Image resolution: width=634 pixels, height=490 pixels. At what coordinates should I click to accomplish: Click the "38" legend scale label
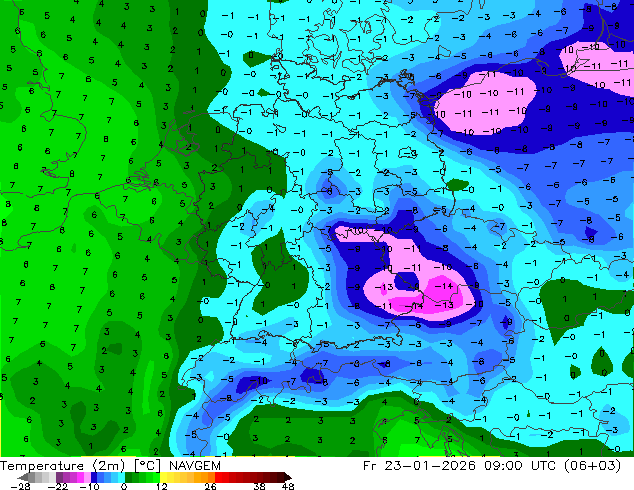tap(260, 486)
